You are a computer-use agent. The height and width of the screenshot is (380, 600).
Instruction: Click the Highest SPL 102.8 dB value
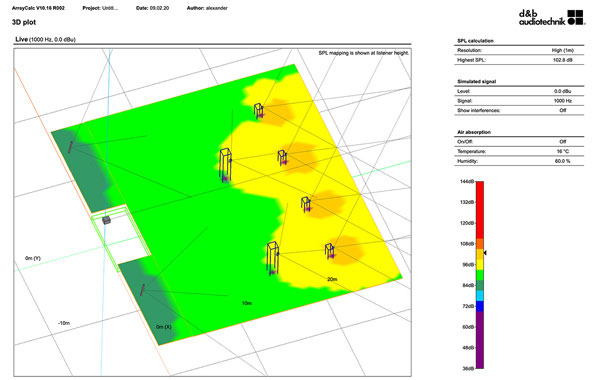(562, 60)
